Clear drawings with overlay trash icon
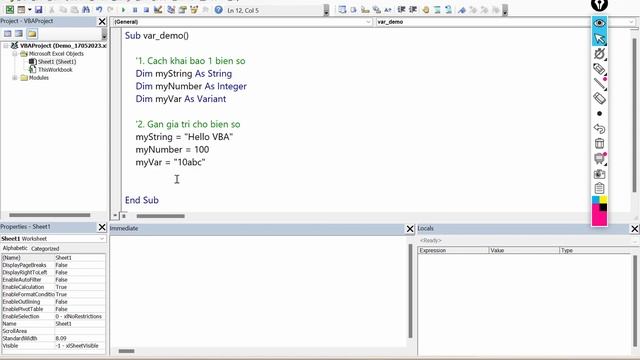The image size is (640, 360). tap(599, 143)
